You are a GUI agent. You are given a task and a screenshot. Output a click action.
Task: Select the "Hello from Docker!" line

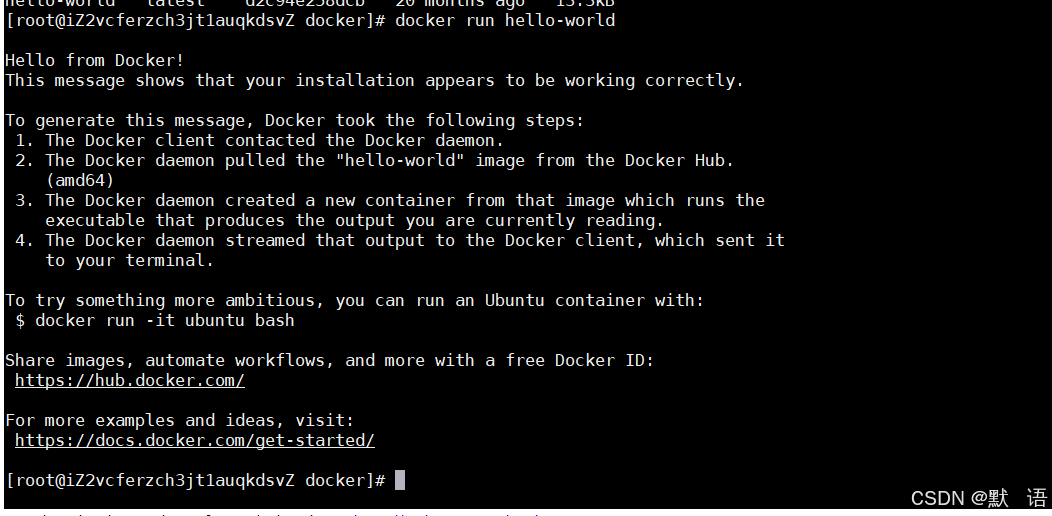(x=95, y=60)
